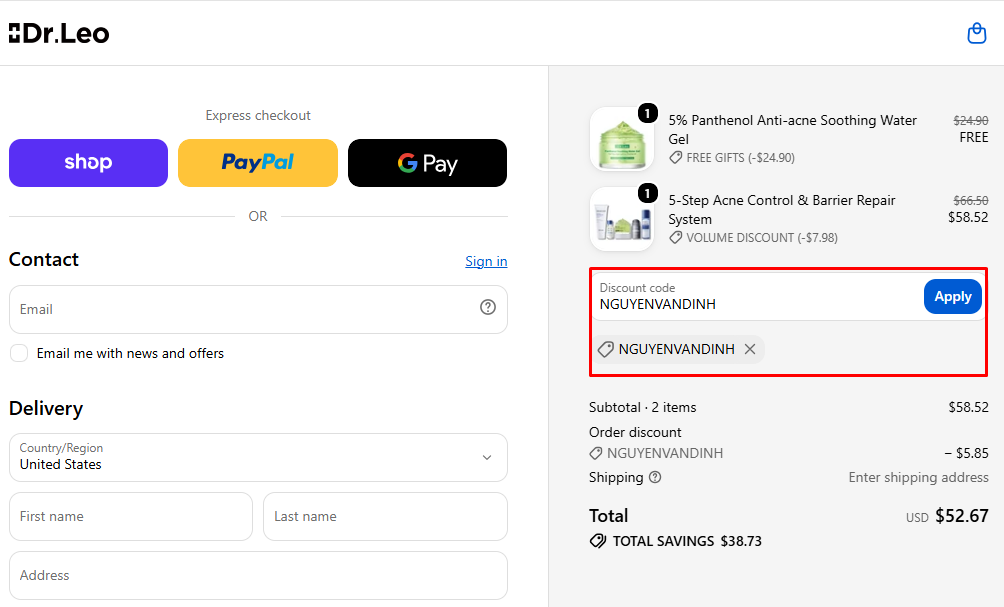Click the 'TOTAL SAVINGS $38.73' text

click(687, 541)
